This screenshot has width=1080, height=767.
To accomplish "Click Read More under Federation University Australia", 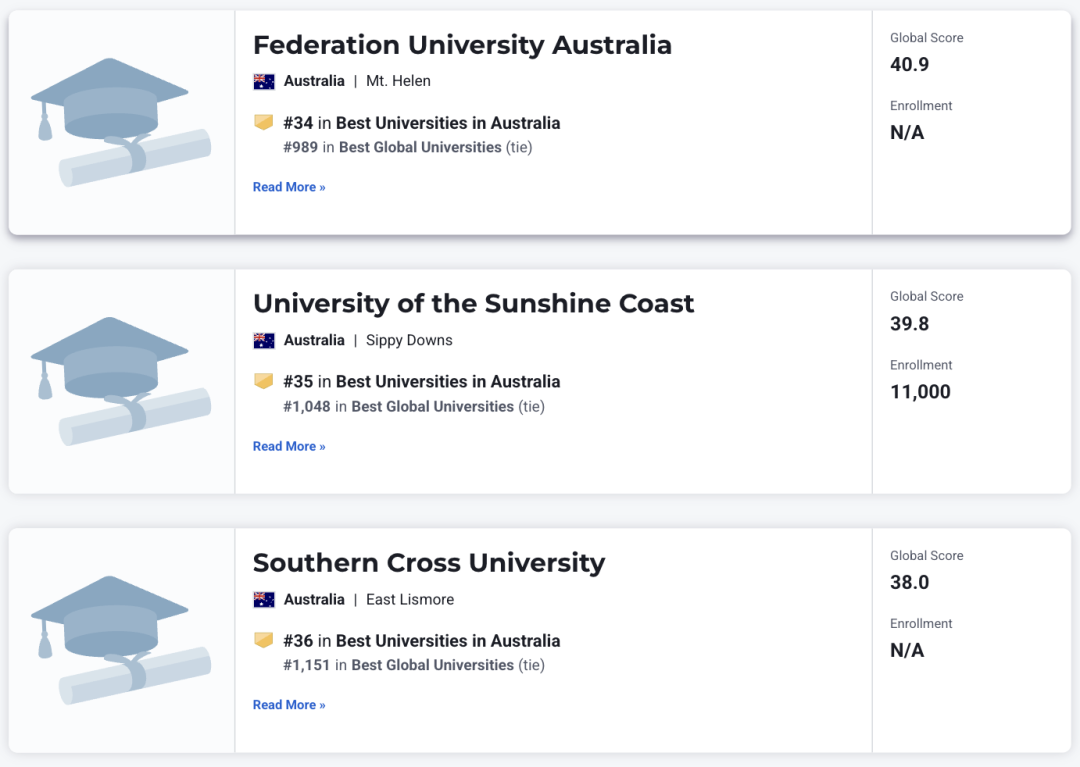I will coord(289,187).
